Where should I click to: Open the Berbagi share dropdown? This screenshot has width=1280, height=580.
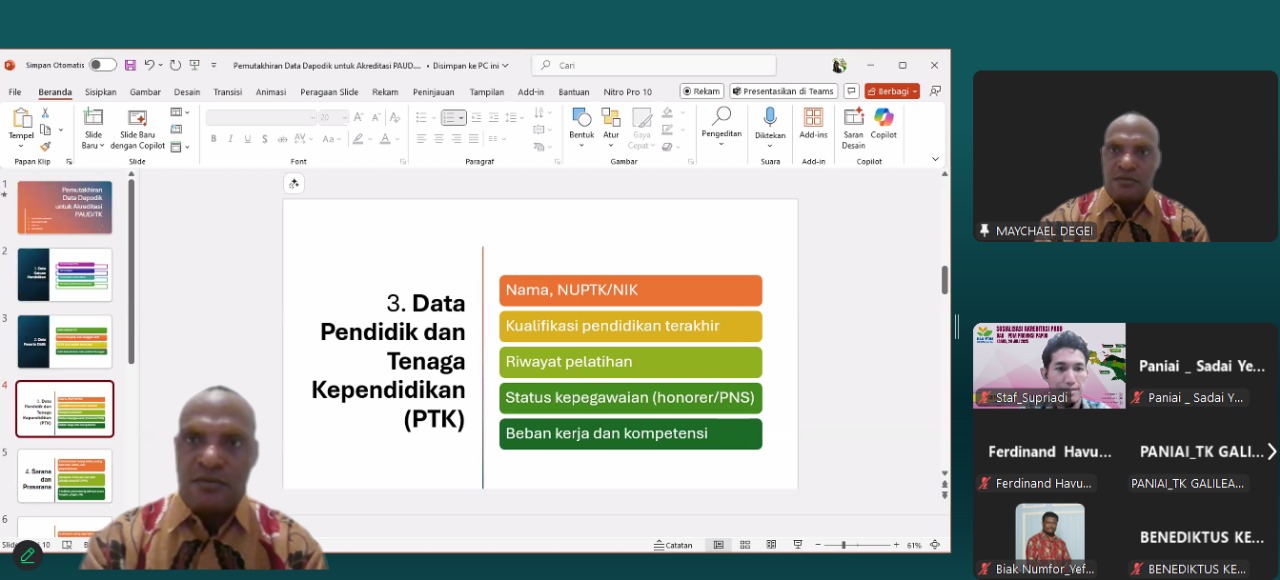[891, 91]
